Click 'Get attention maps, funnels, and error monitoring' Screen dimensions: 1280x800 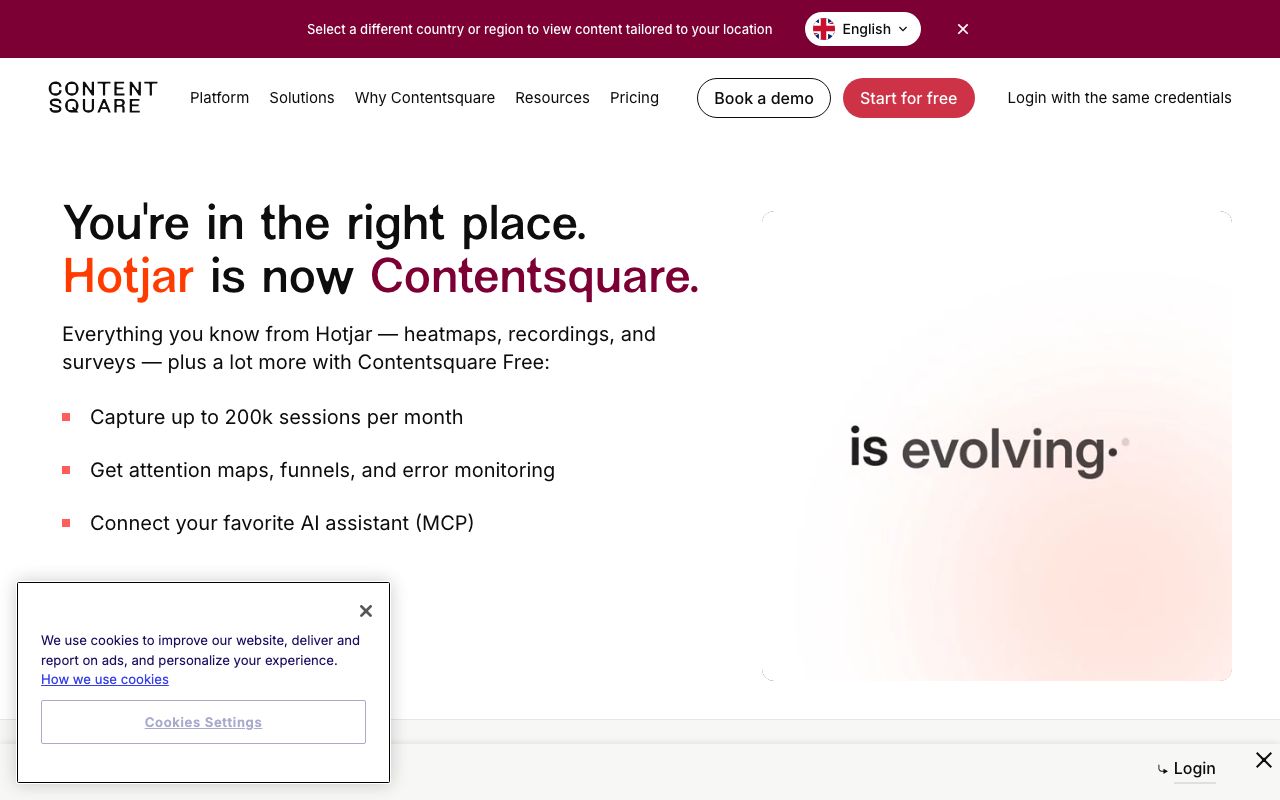(x=323, y=470)
